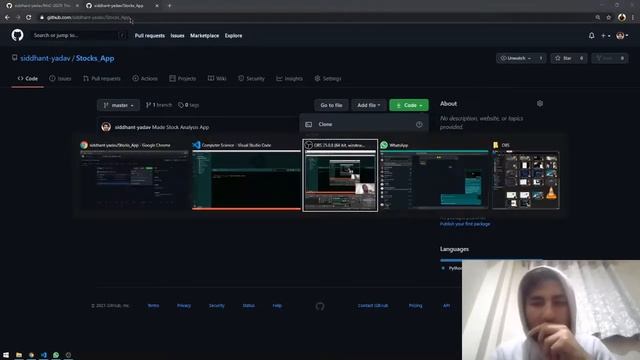Open Made Stock Analysis App commit message
This screenshot has height=360, width=640.
pos(180,127)
